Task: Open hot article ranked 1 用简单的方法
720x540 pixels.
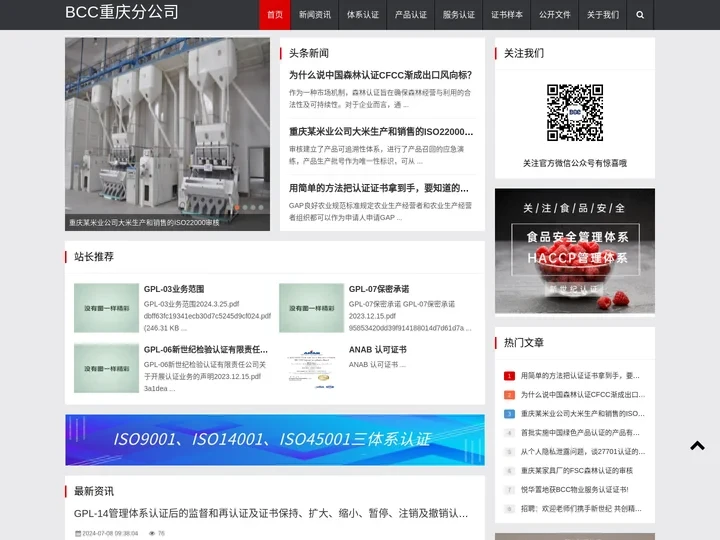Action: 580,376
